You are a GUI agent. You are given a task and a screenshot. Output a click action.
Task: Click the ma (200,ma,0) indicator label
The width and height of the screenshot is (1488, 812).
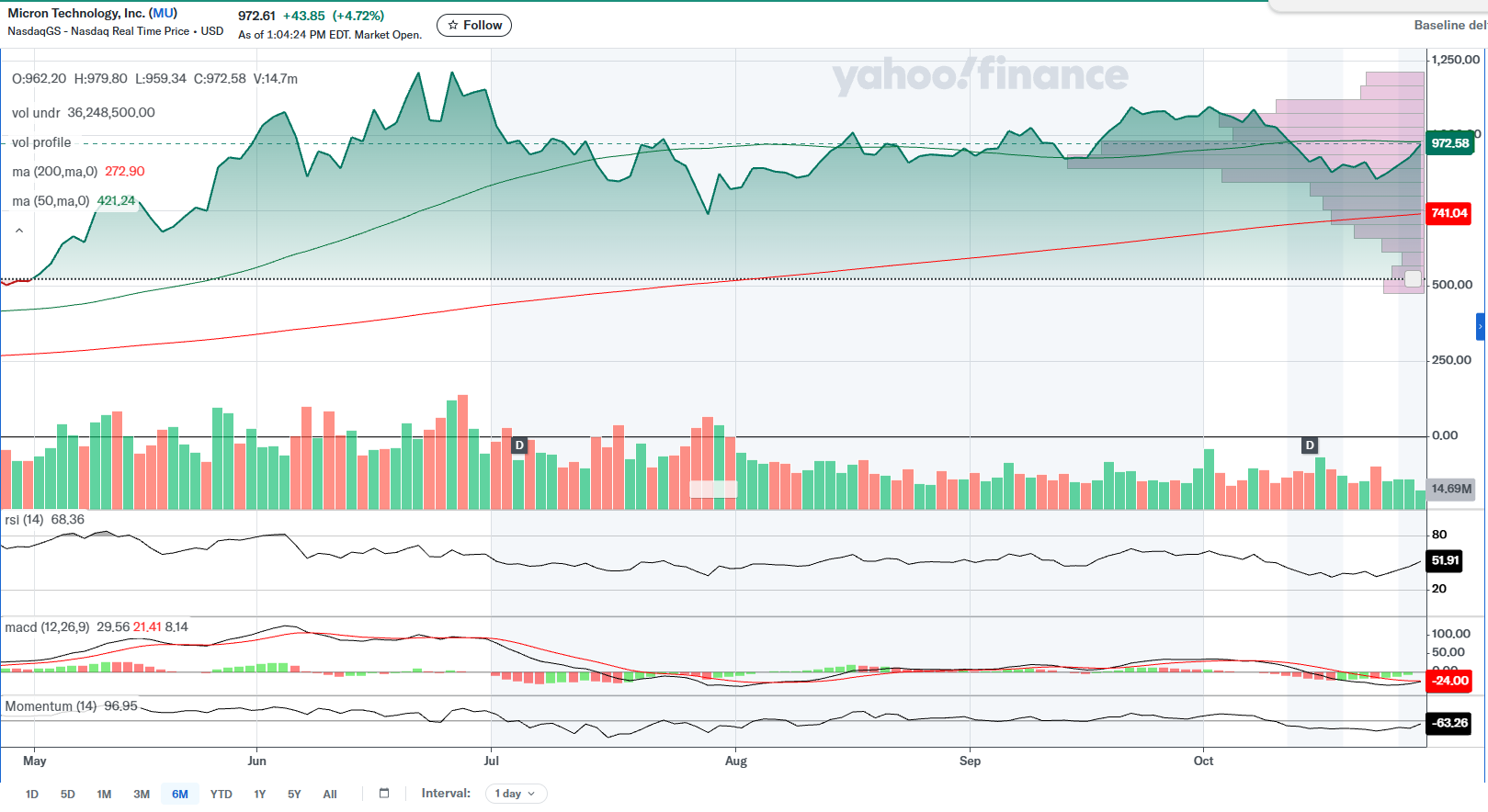pyautogui.click(x=55, y=172)
